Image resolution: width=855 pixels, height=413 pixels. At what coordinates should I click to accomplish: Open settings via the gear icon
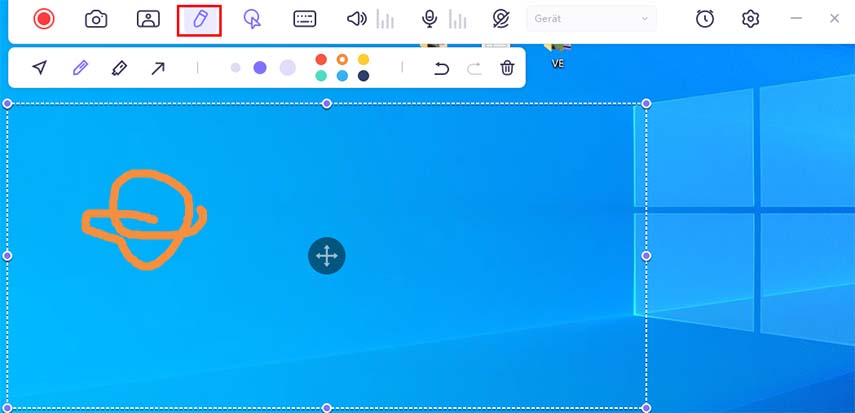click(x=751, y=19)
